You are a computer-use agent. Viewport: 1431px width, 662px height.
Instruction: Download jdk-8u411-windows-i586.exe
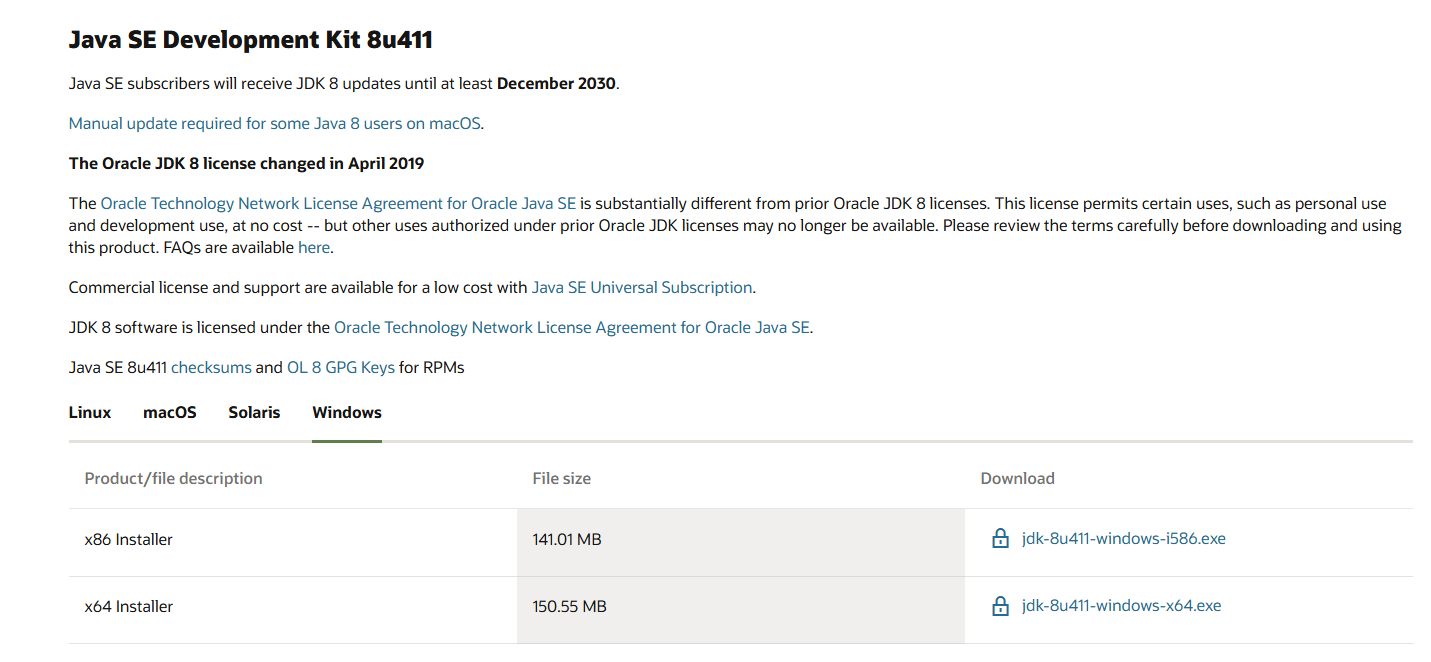tap(1123, 539)
